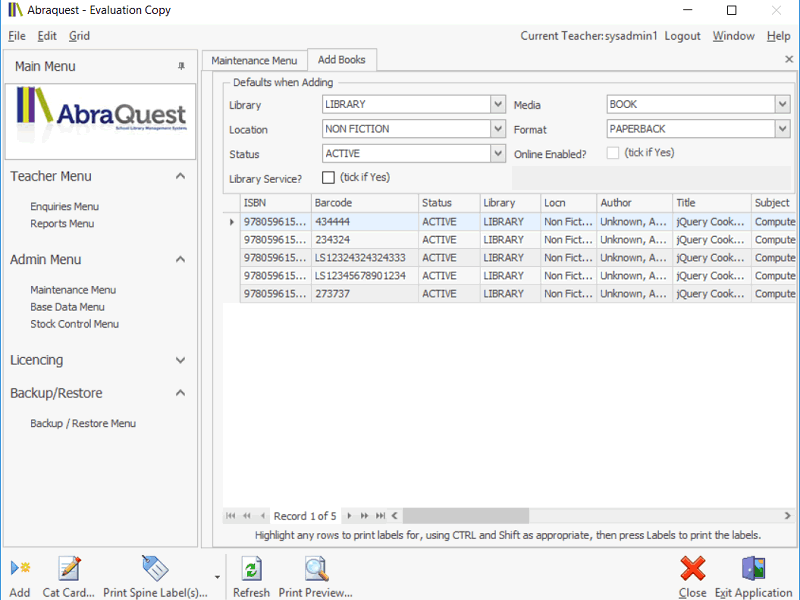Open the Library dropdown

(x=498, y=104)
